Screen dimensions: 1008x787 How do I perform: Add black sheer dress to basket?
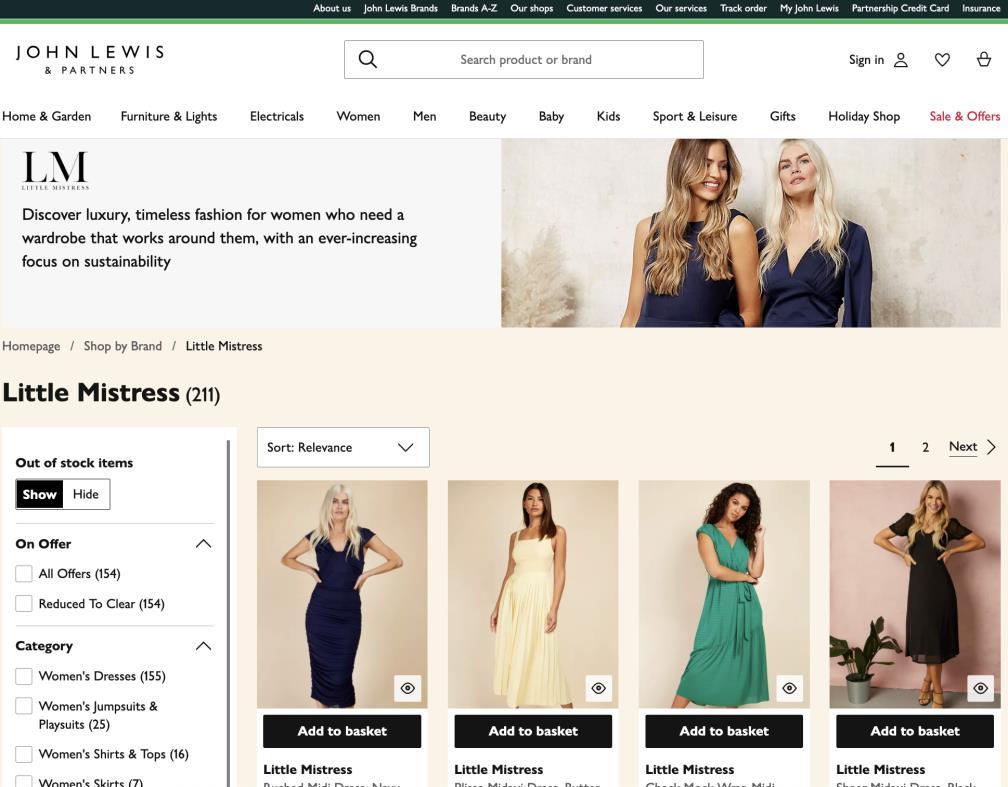[x=915, y=731]
